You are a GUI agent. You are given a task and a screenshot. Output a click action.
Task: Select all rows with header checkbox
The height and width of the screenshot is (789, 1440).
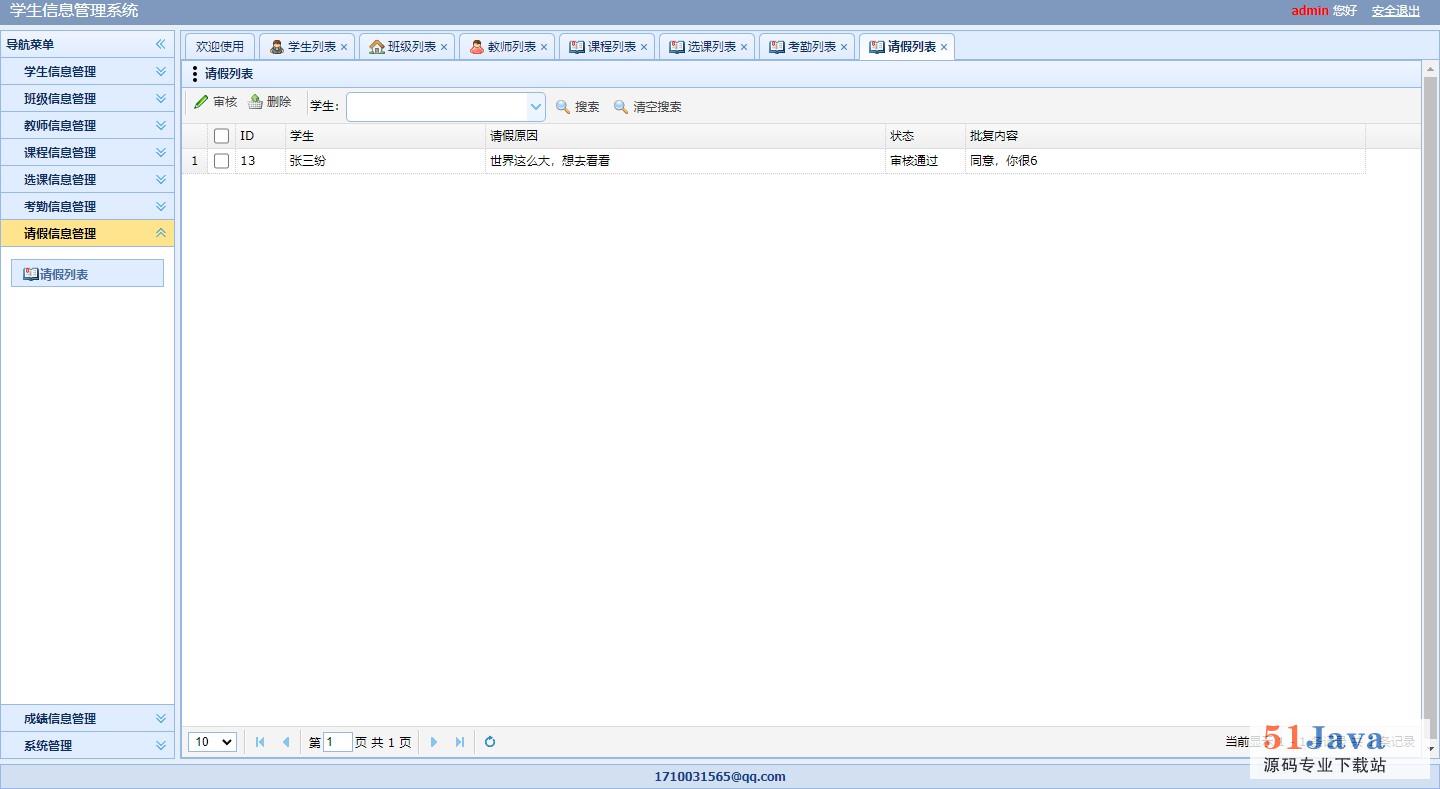pos(222,136)
